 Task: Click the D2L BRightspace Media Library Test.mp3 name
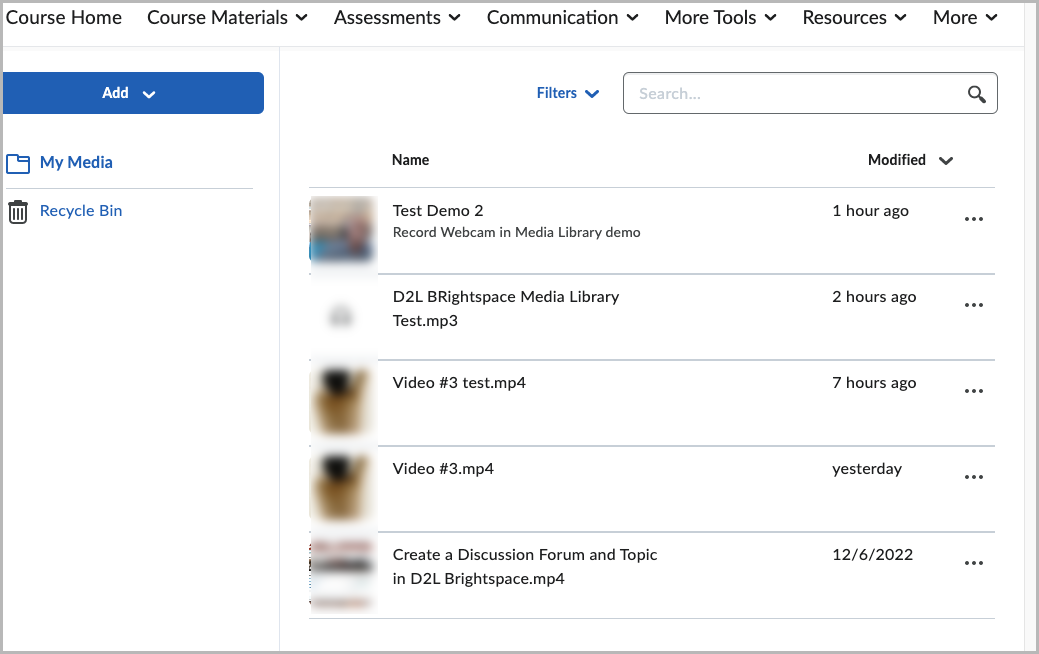click(x=506, y=309)
